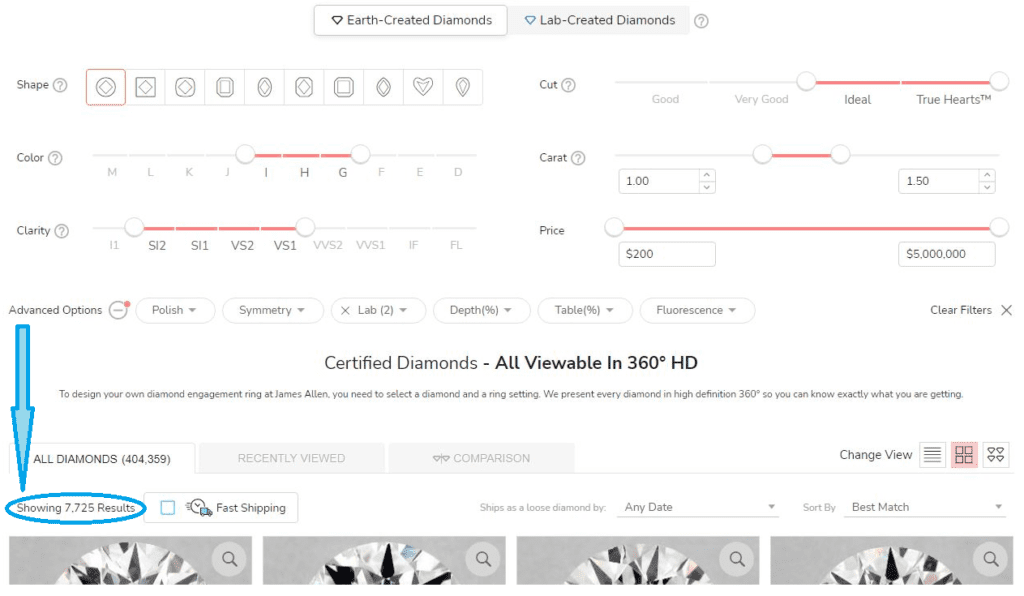
Task: Click the maximum price slider handle
Action: coord(998,227)
